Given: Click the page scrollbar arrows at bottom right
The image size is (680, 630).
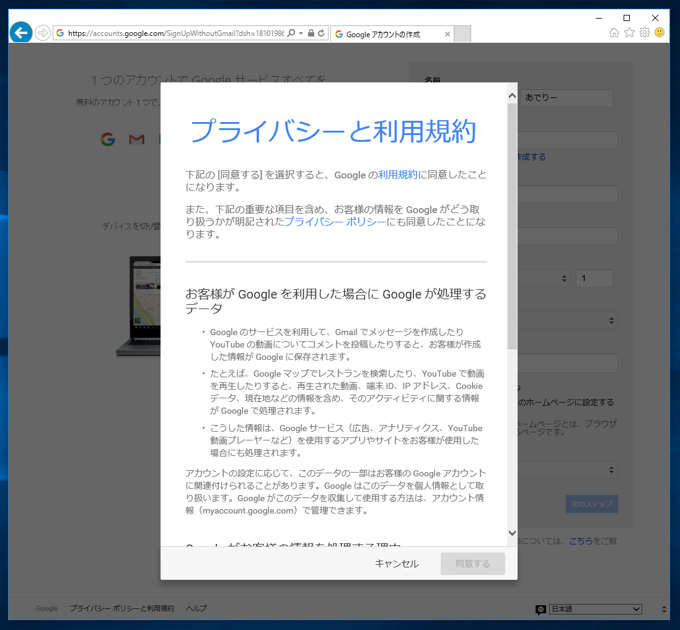Looking at the screenshot, I should tap(664, 609).
